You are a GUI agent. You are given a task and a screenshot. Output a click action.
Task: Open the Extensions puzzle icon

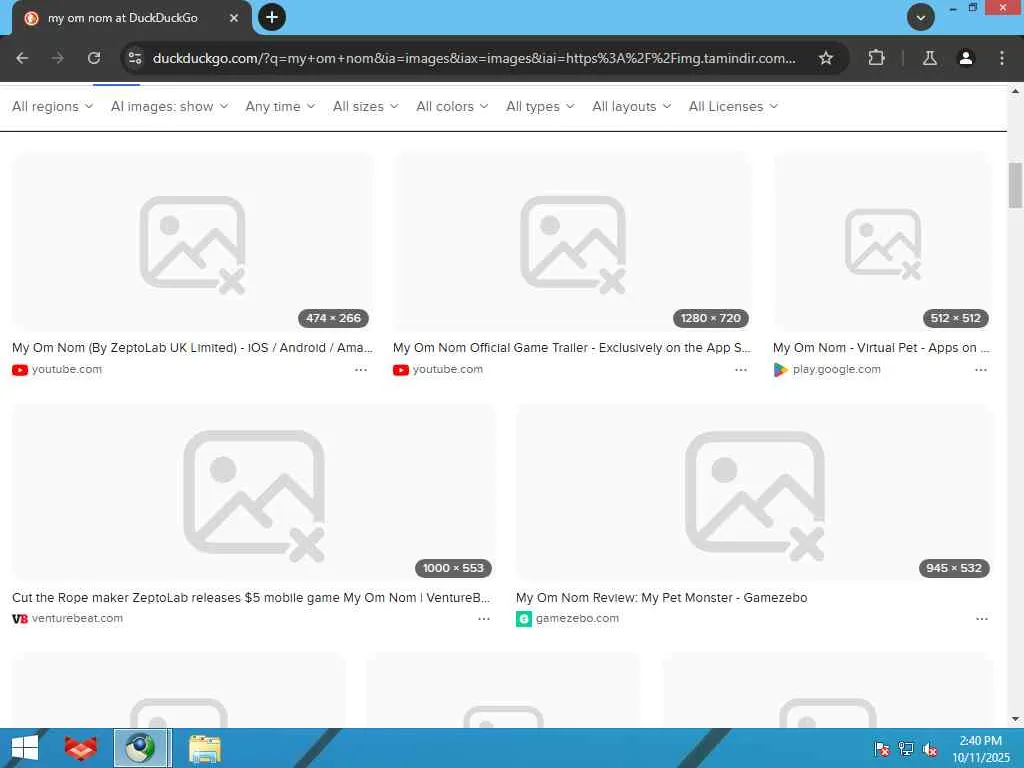[x=876, y=58]
